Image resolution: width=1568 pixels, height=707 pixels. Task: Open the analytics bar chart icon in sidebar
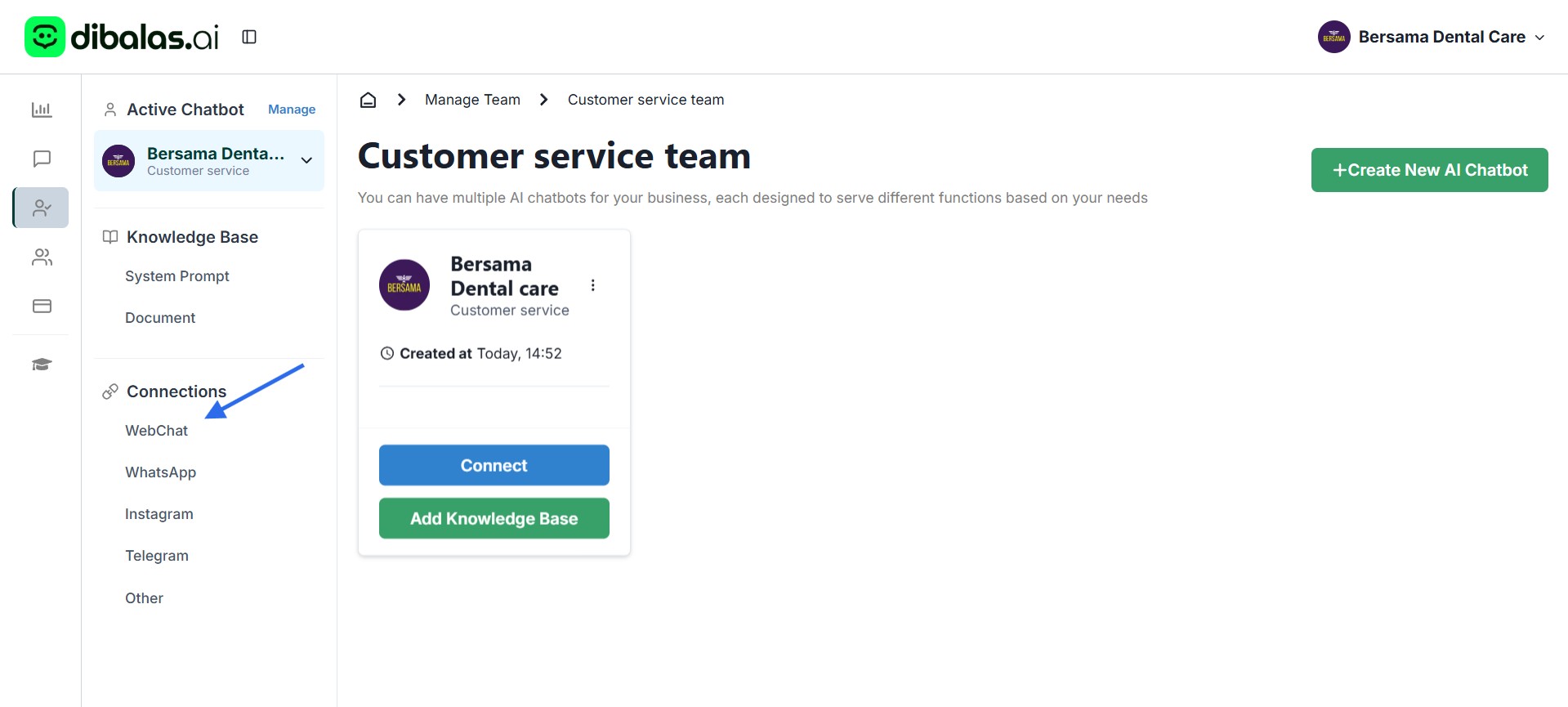pos(42,110)
